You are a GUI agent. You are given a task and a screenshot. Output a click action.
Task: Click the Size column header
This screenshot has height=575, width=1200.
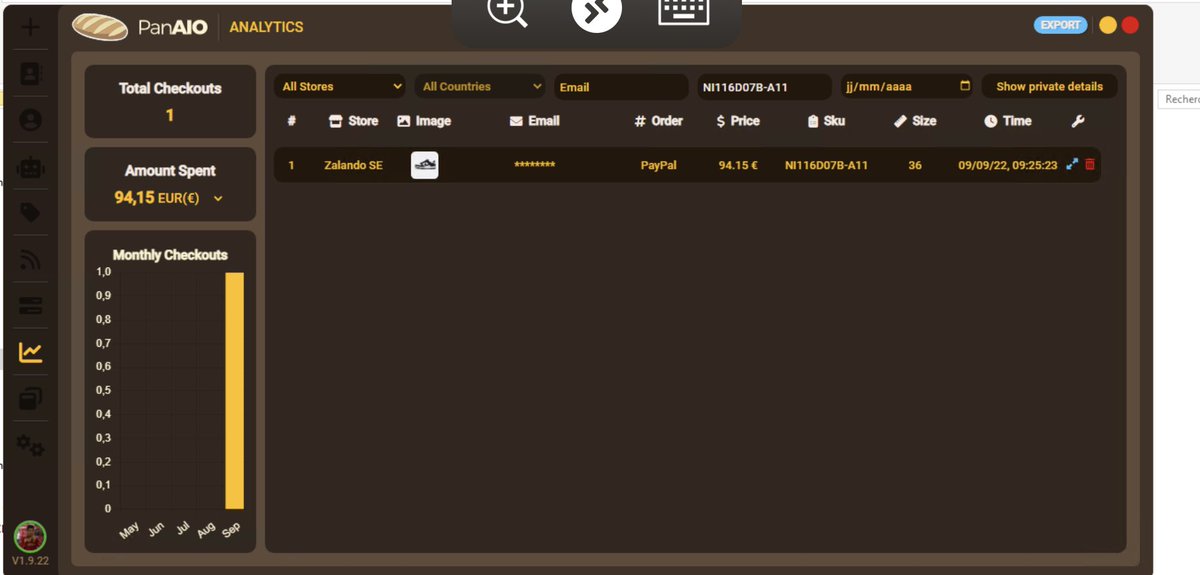coord(915,121)
